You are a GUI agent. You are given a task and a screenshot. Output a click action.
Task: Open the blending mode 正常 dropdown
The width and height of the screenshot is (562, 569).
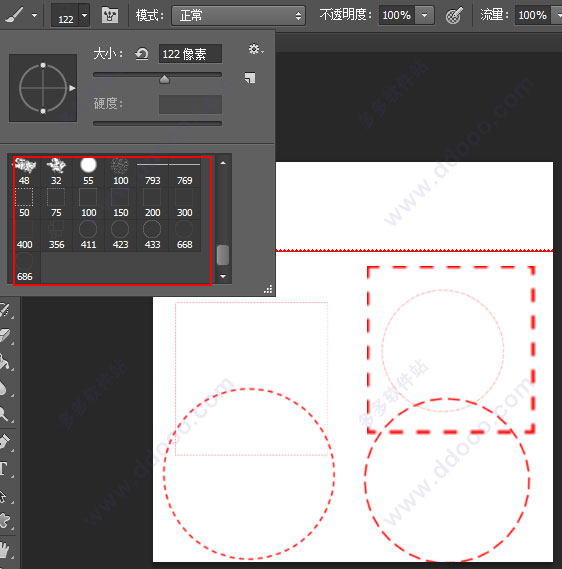point(238,16)
